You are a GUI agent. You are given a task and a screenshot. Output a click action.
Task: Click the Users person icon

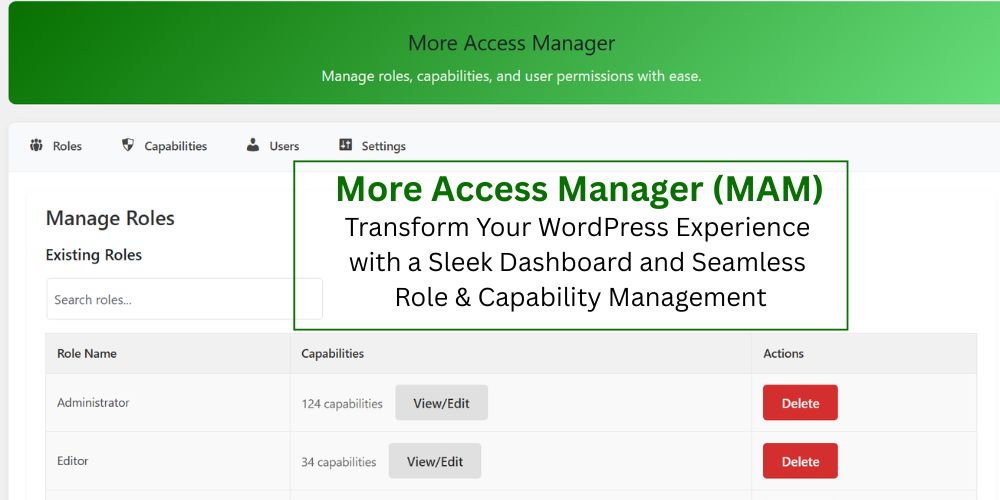(x=253, y=145)
